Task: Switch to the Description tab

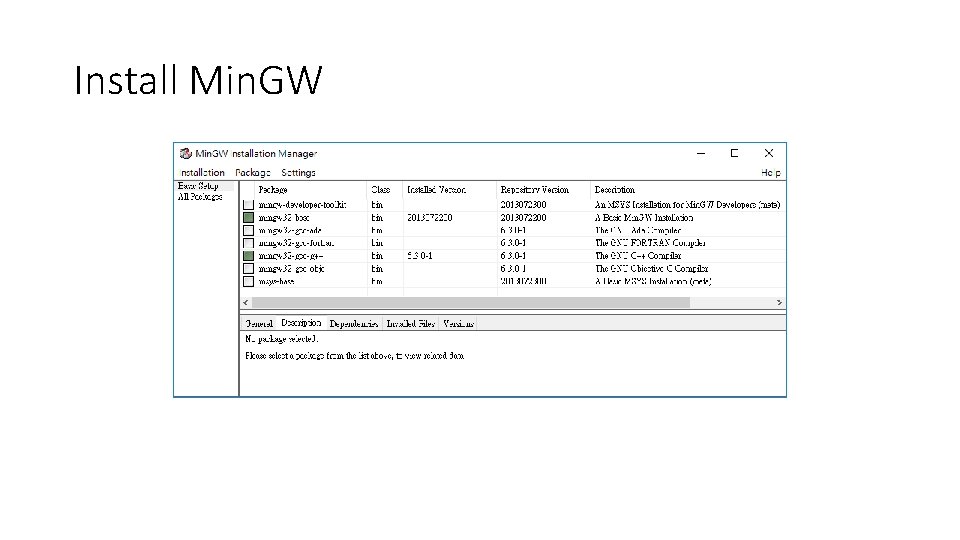Action: tap(301, 323)
